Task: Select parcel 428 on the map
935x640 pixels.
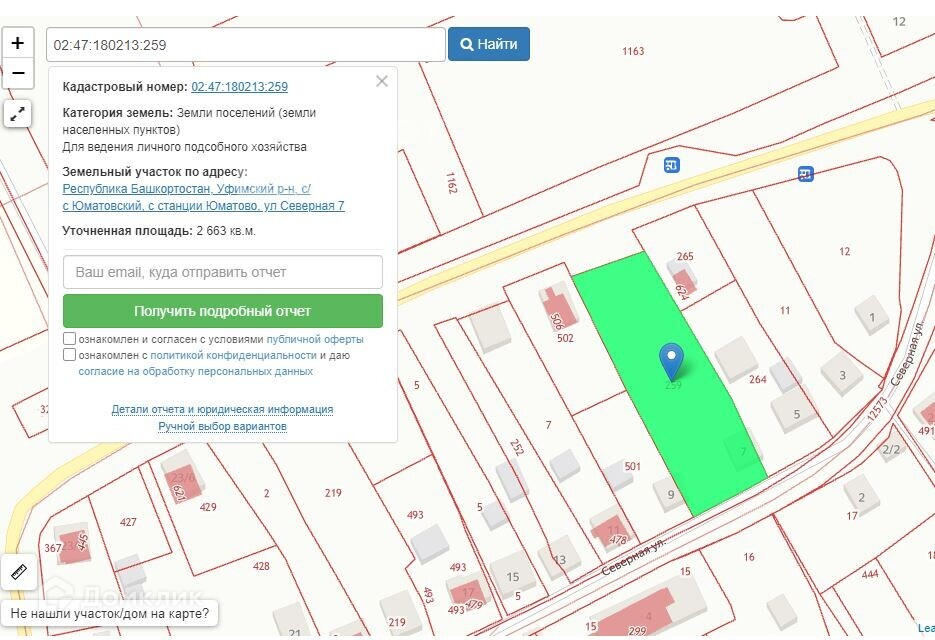Action: (261, 566)
